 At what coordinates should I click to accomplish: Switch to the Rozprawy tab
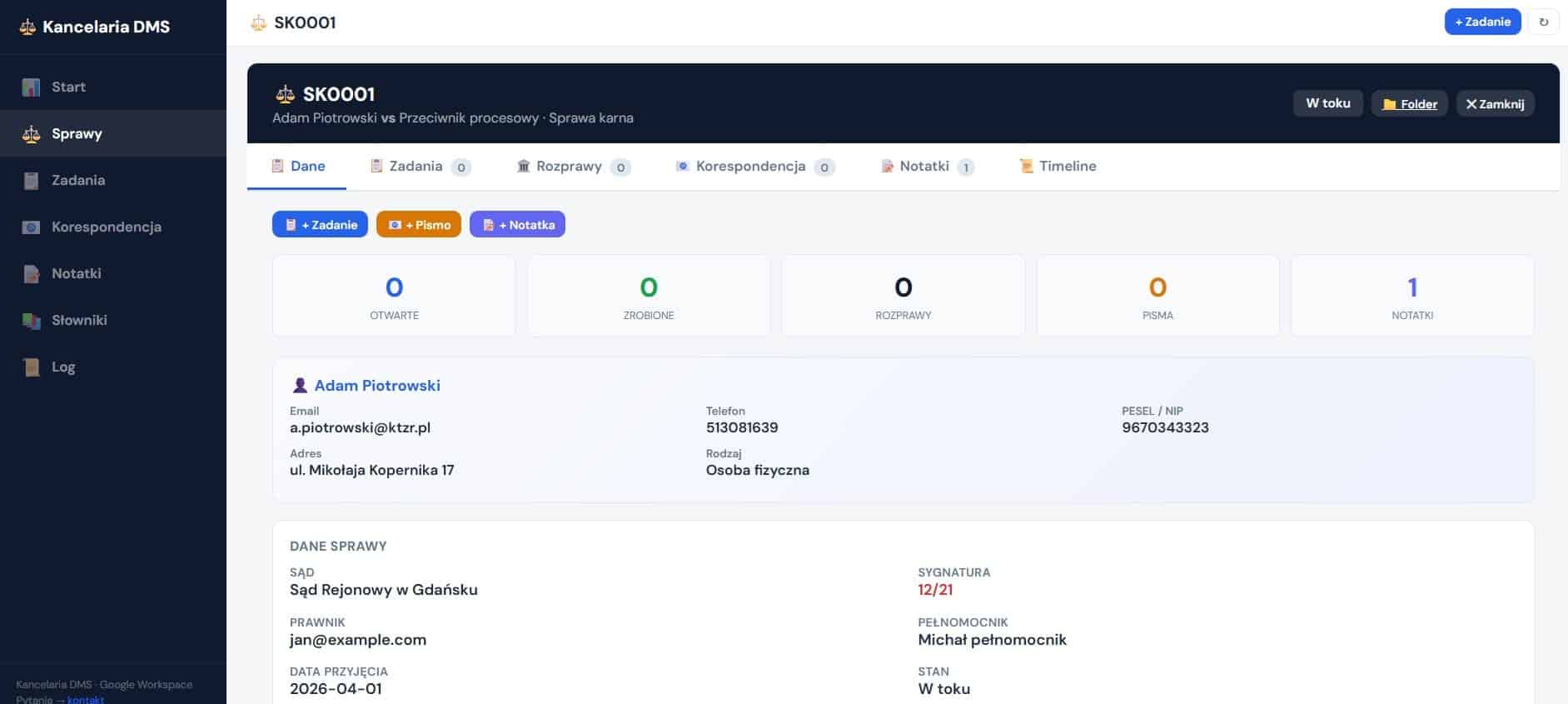click(x=573, y=167)
